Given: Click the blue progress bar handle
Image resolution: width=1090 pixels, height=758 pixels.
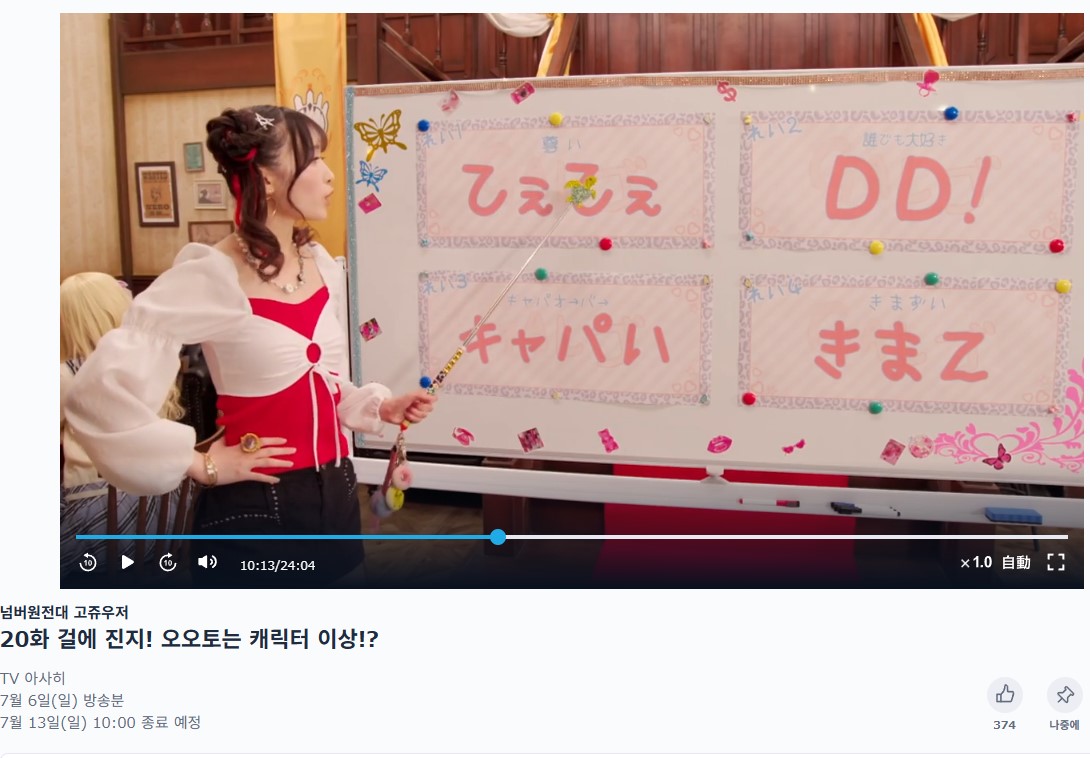Looking at the screenshot, I should point(498,537).
